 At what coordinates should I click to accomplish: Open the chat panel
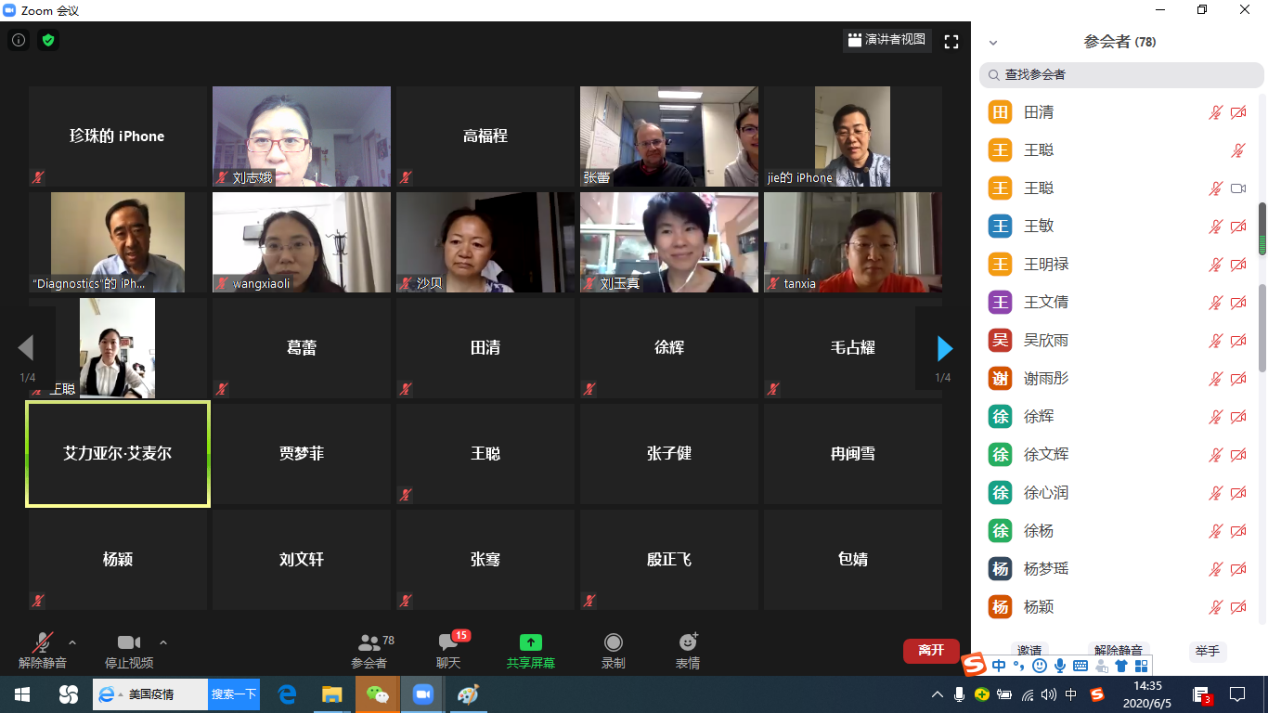tap(449, 650)
